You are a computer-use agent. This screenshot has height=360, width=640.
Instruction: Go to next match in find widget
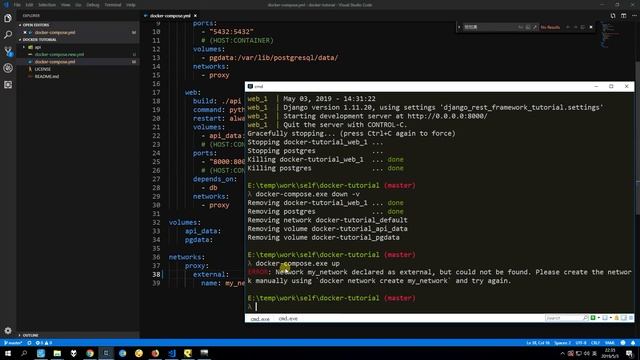click(x=576, y=27)
